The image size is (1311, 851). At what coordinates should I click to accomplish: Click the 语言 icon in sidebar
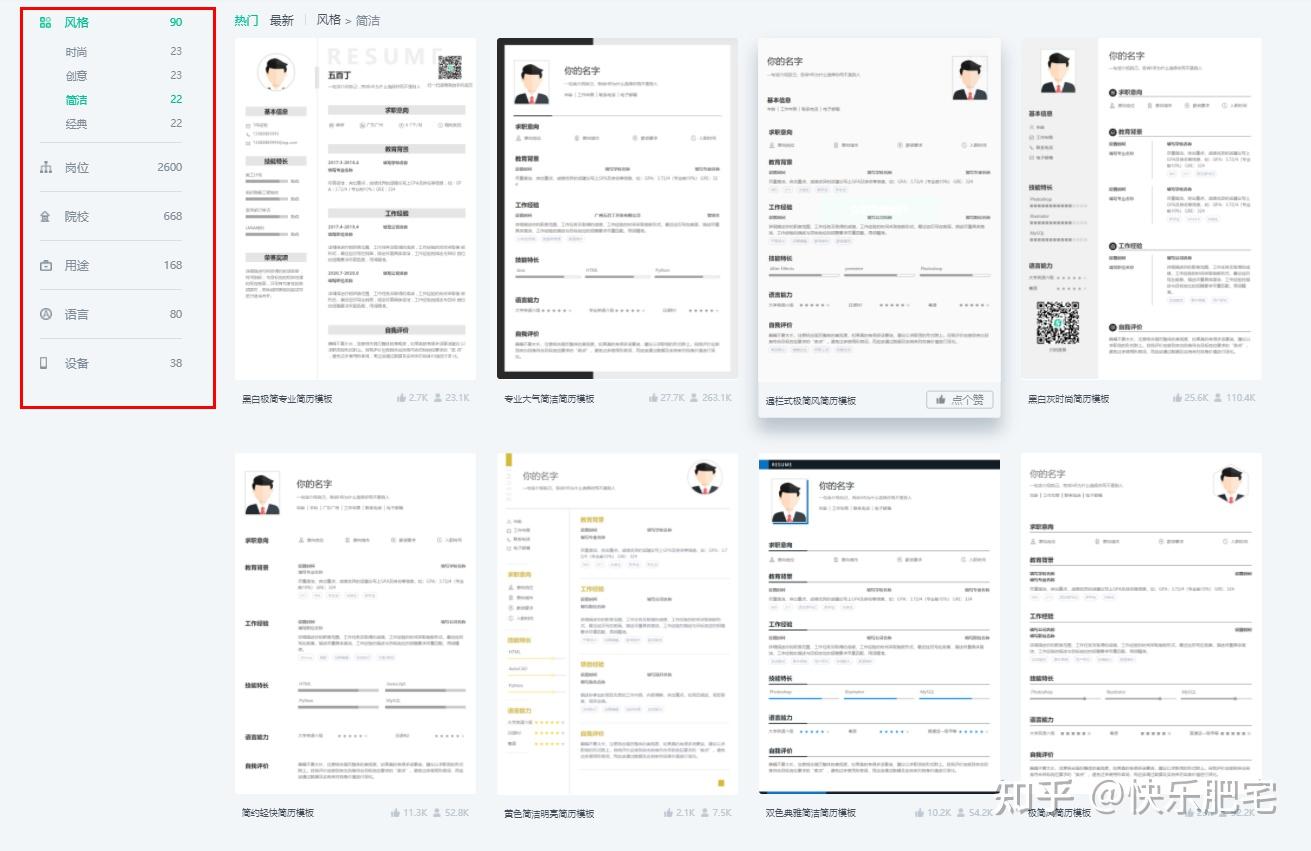click(45, 314)
